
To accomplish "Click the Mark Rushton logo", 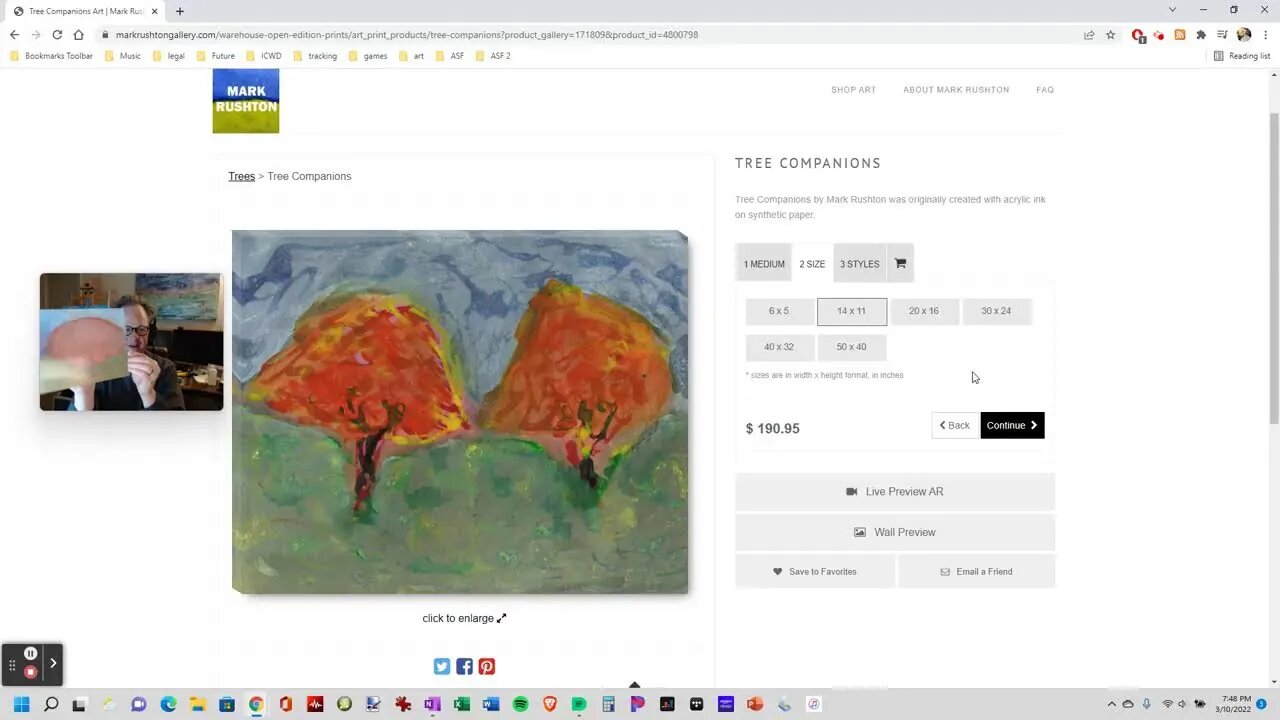I will point(246,101).
